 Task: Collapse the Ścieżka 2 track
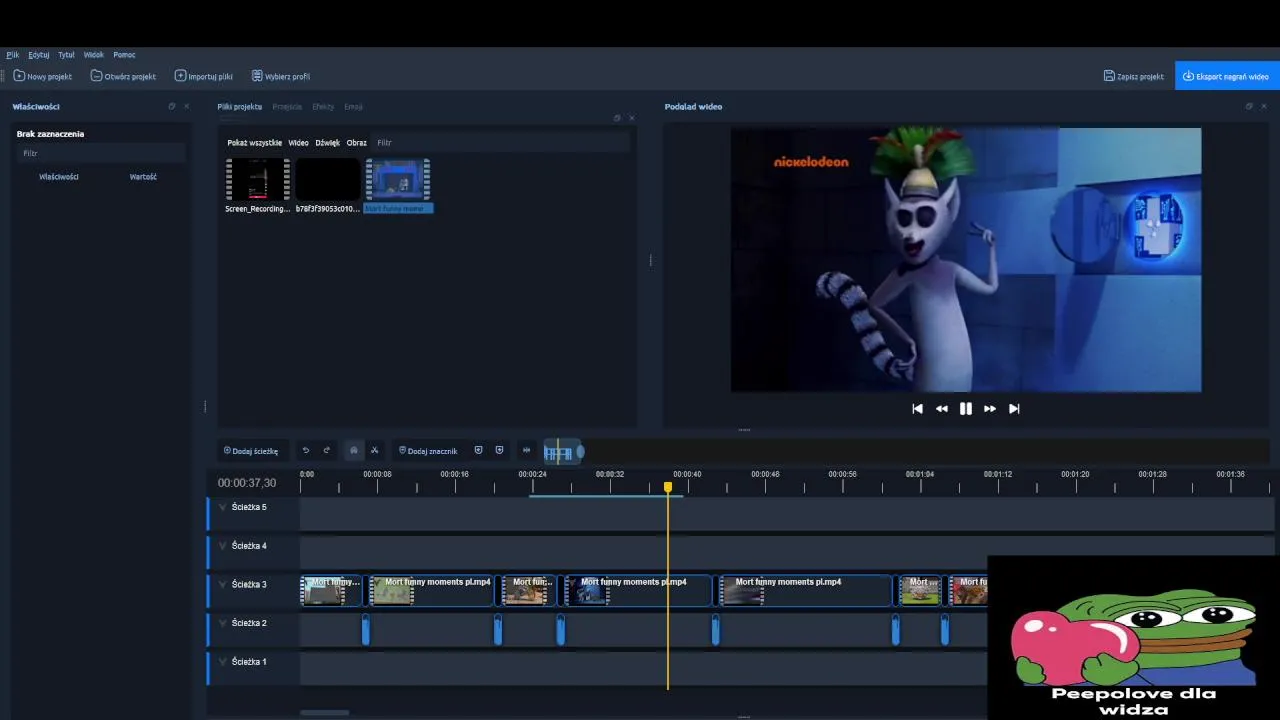click(x=222, y=624)
